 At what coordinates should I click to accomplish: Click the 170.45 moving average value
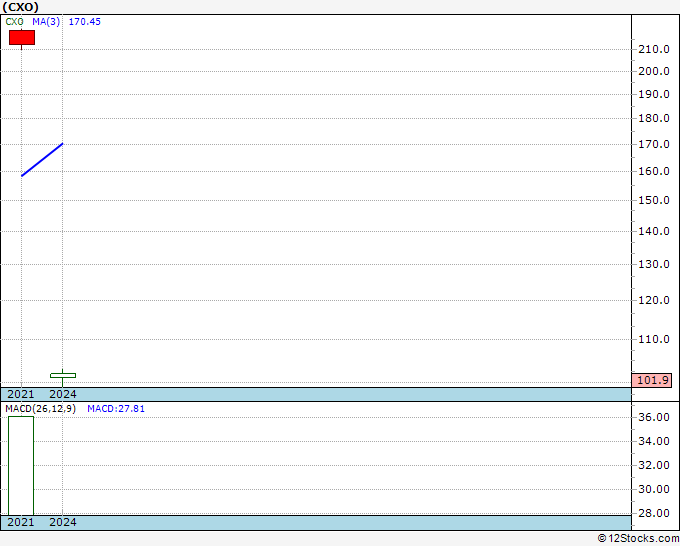click(x=85, y=22)
